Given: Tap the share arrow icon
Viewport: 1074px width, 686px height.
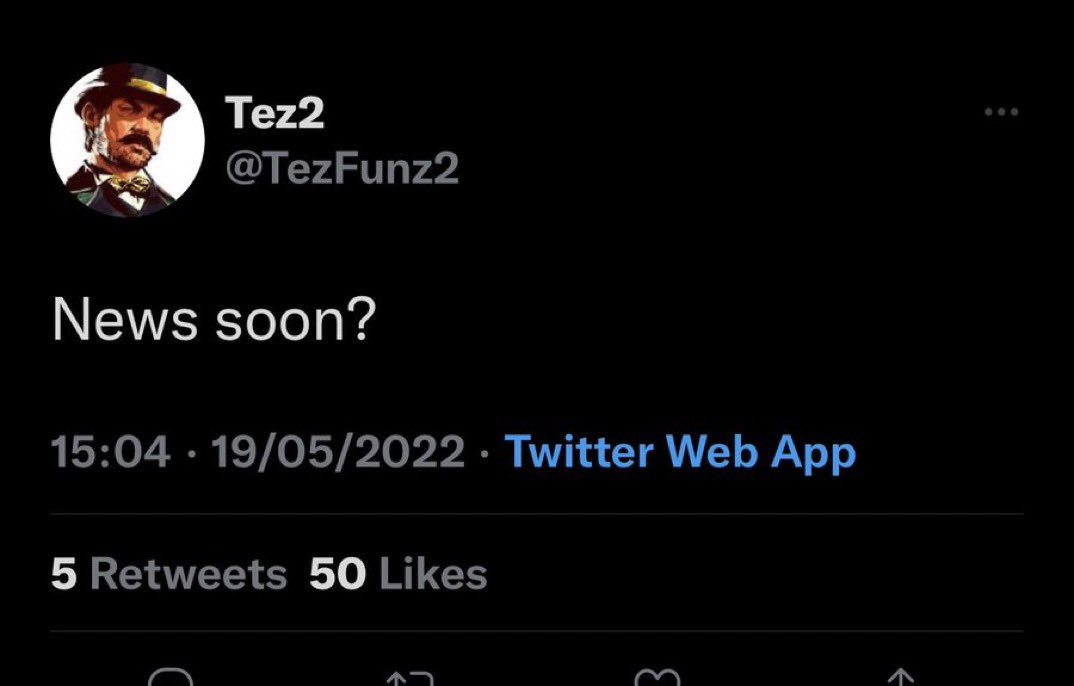Looking at the screenshot, I should pyautogui.click(x=902, y=678).
